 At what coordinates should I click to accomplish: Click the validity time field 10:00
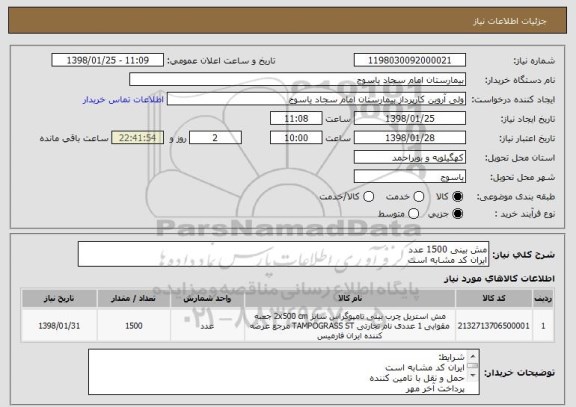[x=296, y=138]
